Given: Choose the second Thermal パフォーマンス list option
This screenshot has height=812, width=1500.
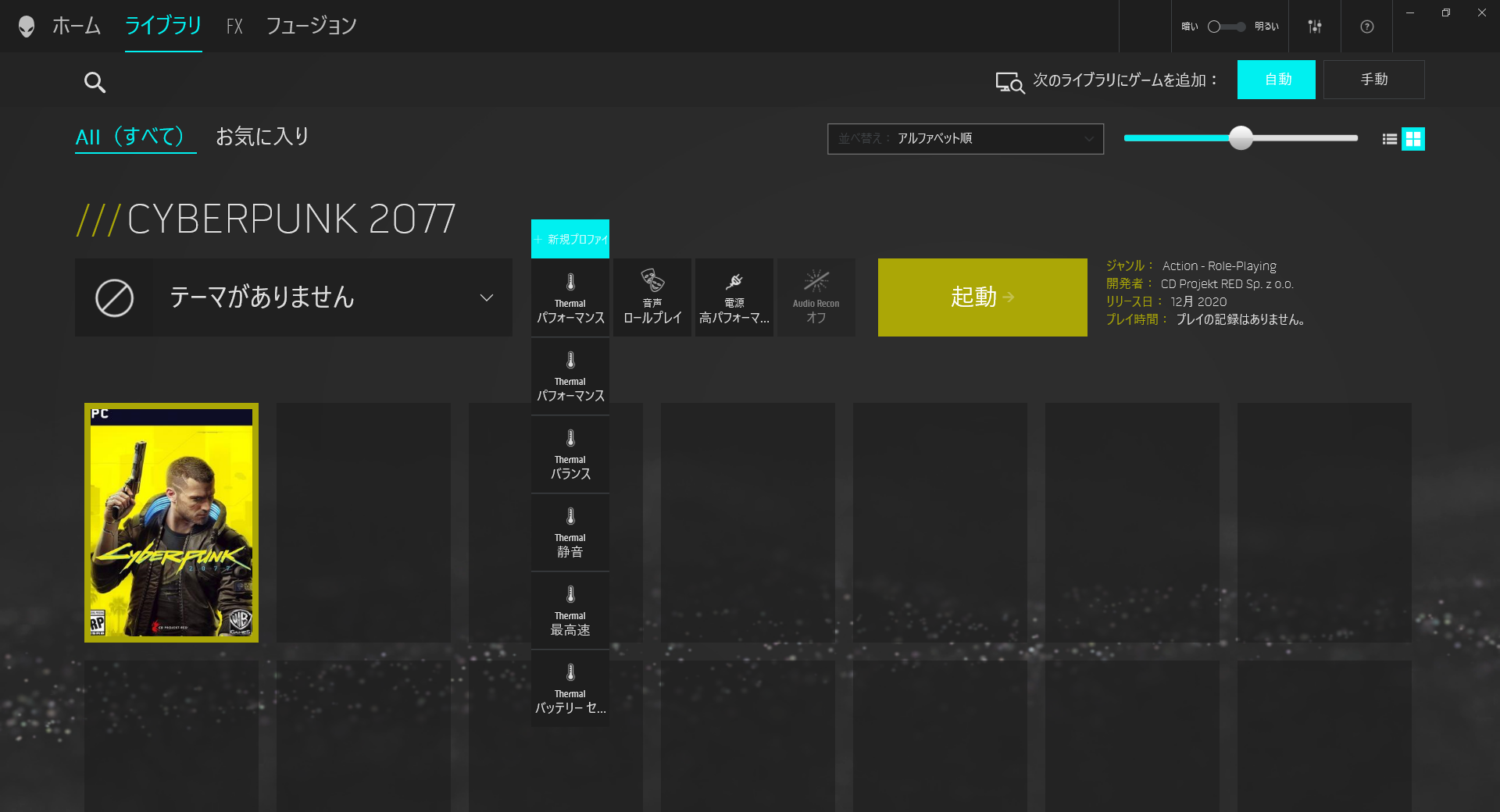Looking at the screenshot, I should 570,376.
